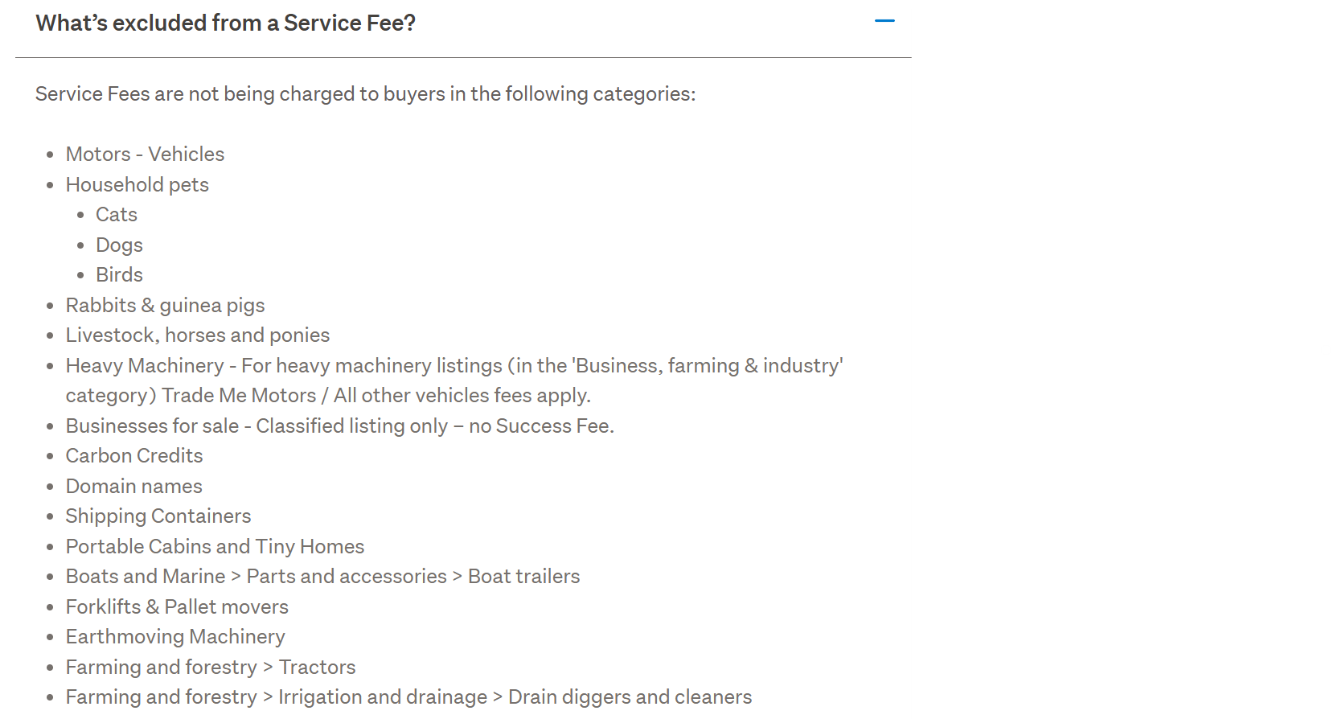Click the "Carbon Credits" entry
1332x727 pixels.
click(134, 456)
